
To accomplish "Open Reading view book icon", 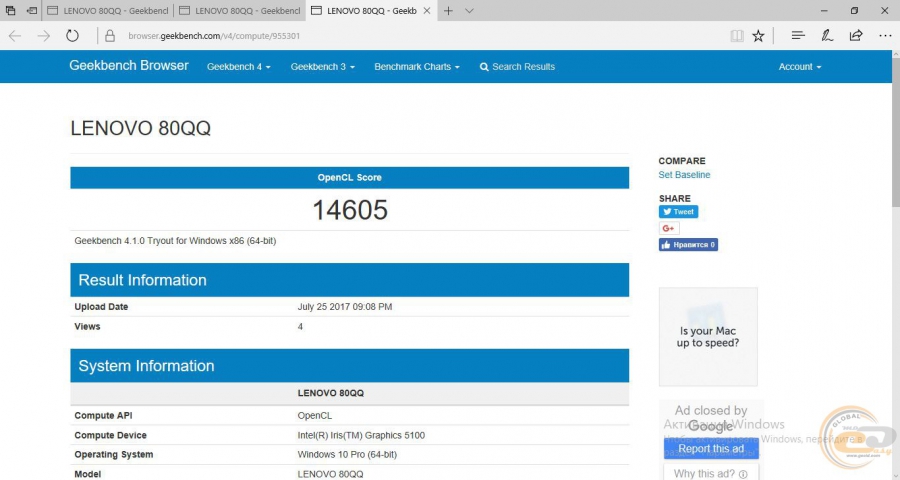I will (736, 36).
